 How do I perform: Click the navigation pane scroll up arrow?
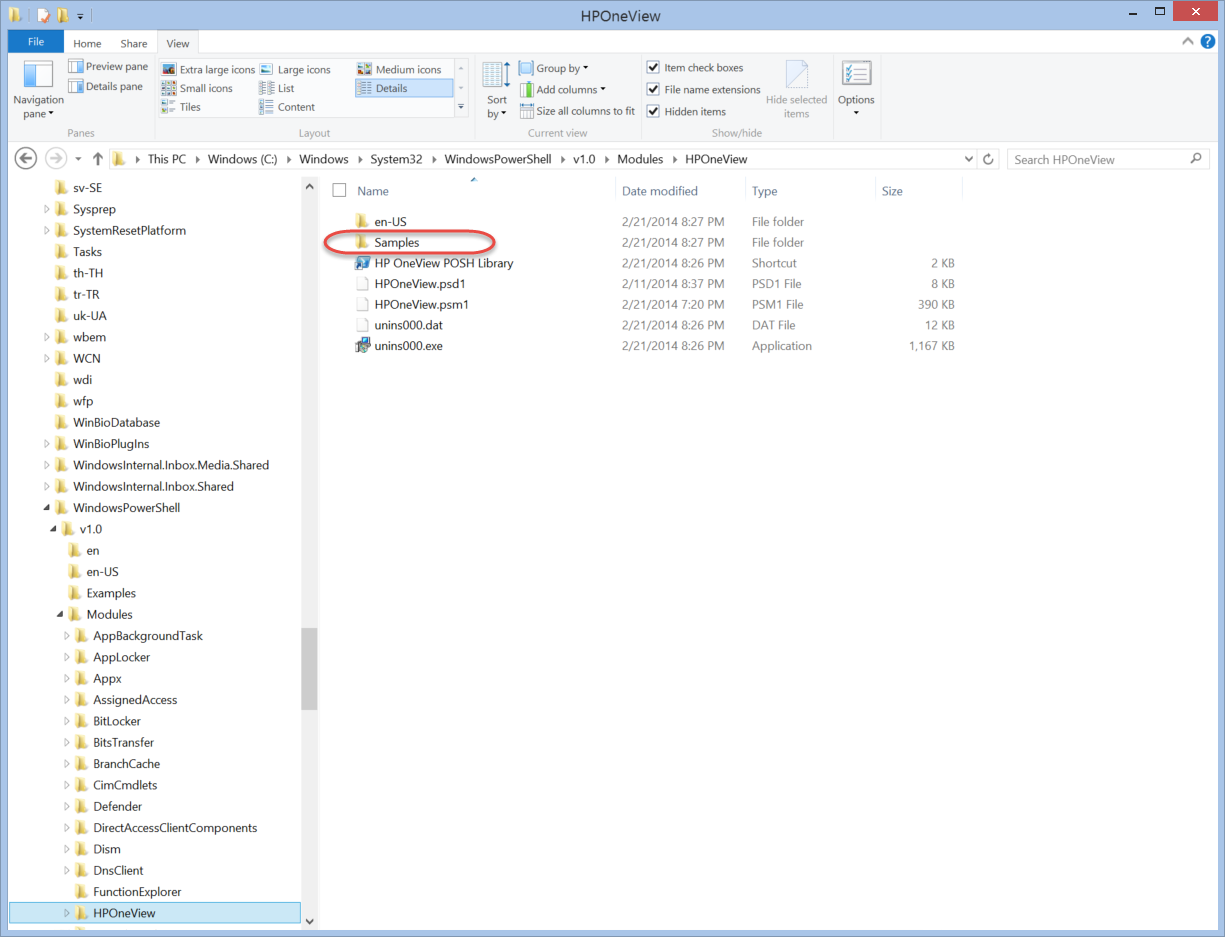309,187
